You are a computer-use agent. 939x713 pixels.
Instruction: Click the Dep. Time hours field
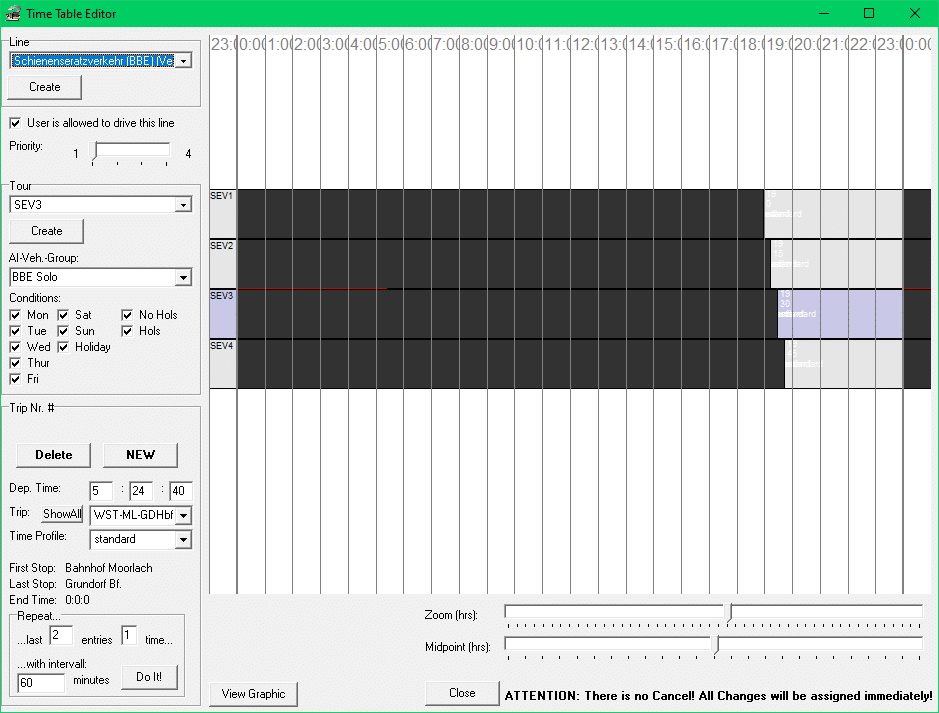pyautogui.click(x=101, y=491)
